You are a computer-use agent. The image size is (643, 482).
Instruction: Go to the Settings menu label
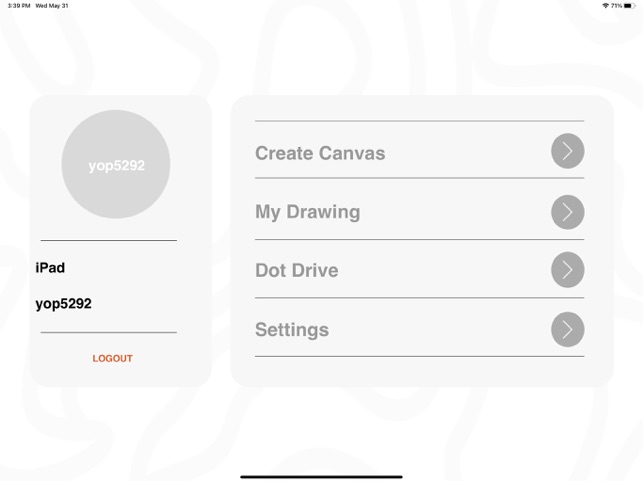(x=292, y=329)
